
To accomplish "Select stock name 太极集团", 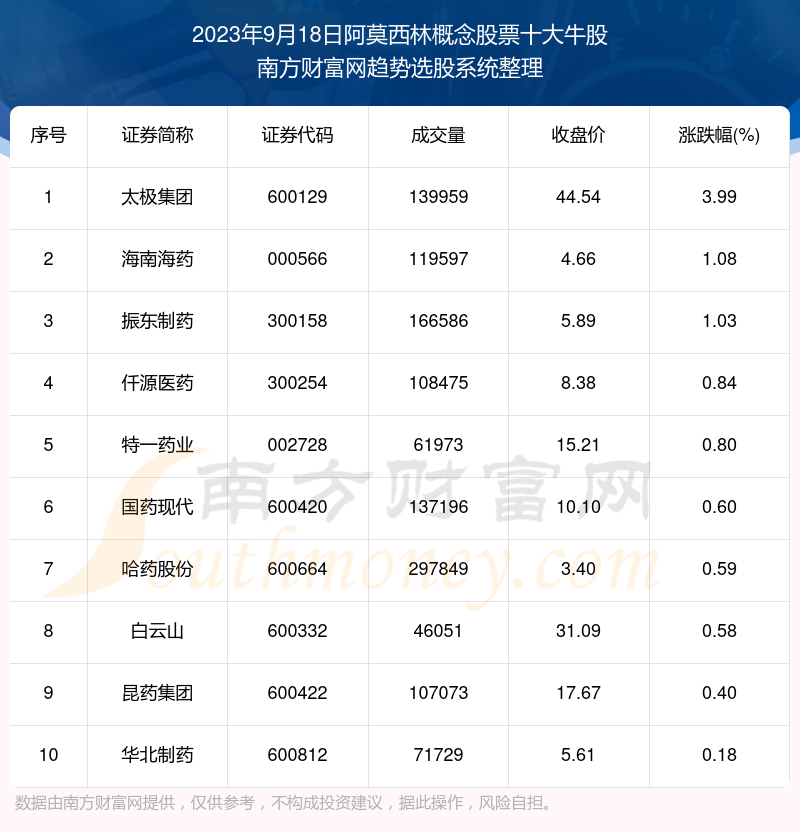I will [x=157, y=197].
